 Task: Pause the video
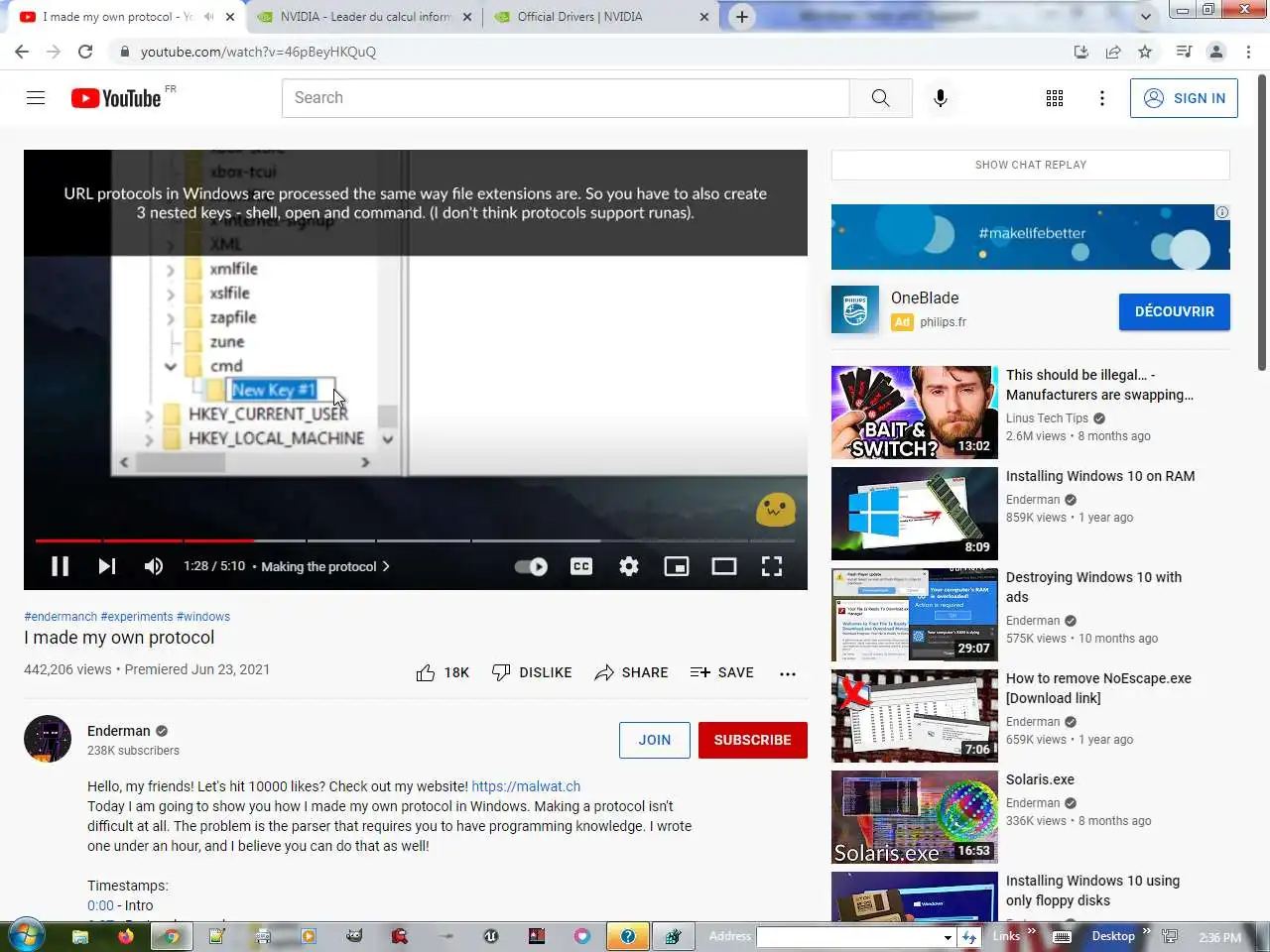click(x=60, y=566)
